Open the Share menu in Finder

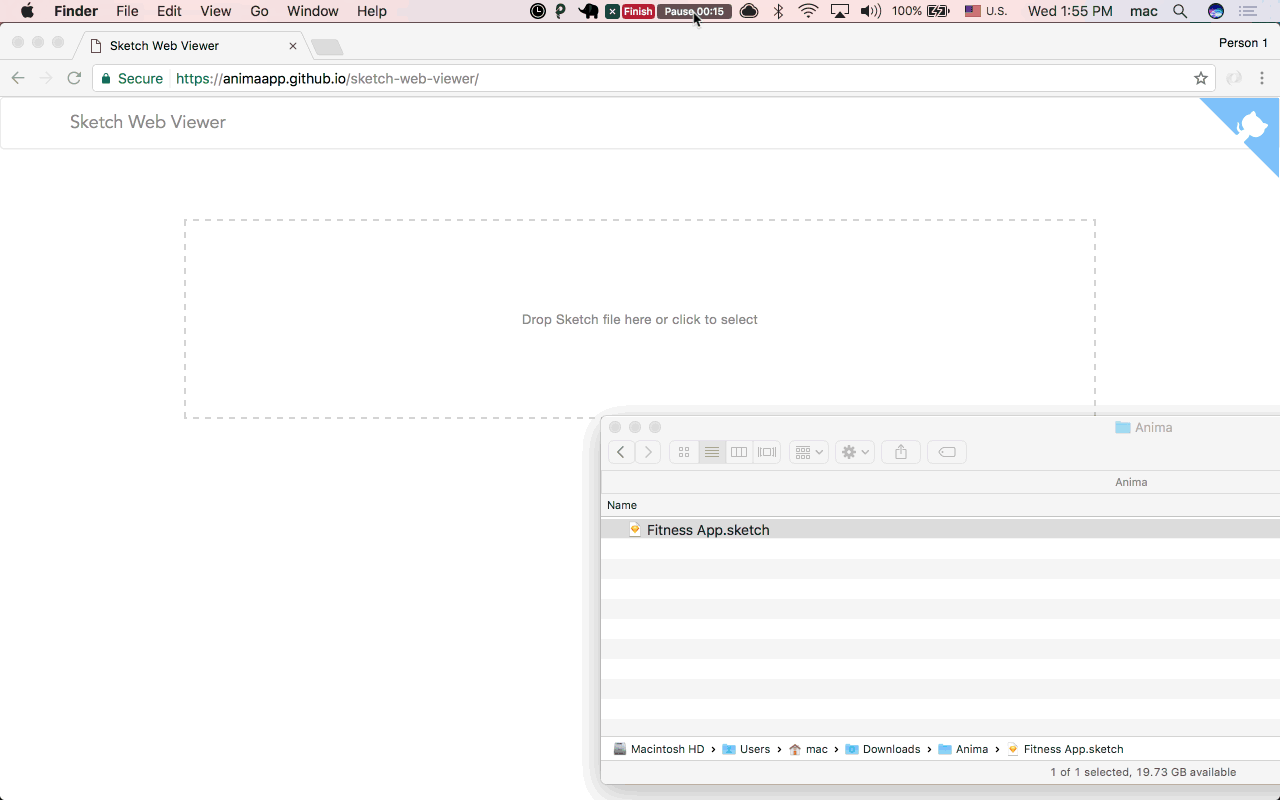[x=900, y=452]
